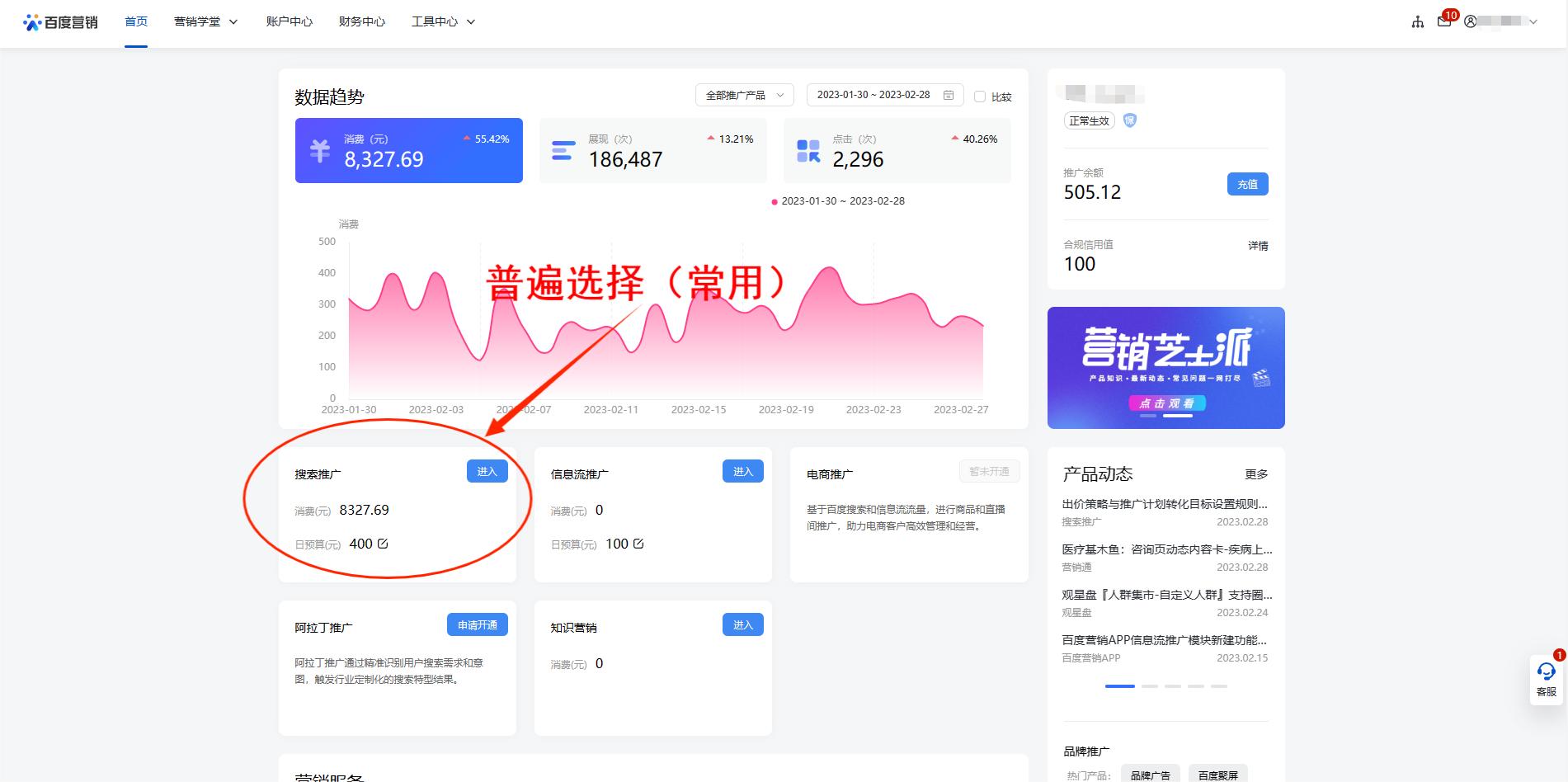This screenshot has height=782, width=1568.
Task: Open the 财务中心 menu item
Action: [x=360, y=21]
